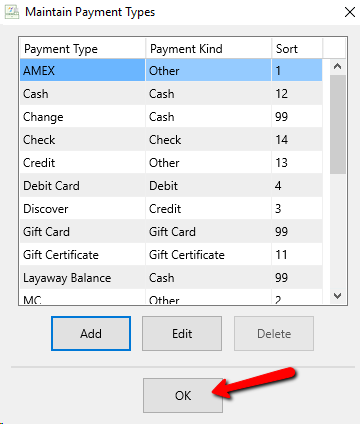Click sort value 99 in Layaway Balance row
The width and height of the screenshot is (360, 426).
(297, 278)
